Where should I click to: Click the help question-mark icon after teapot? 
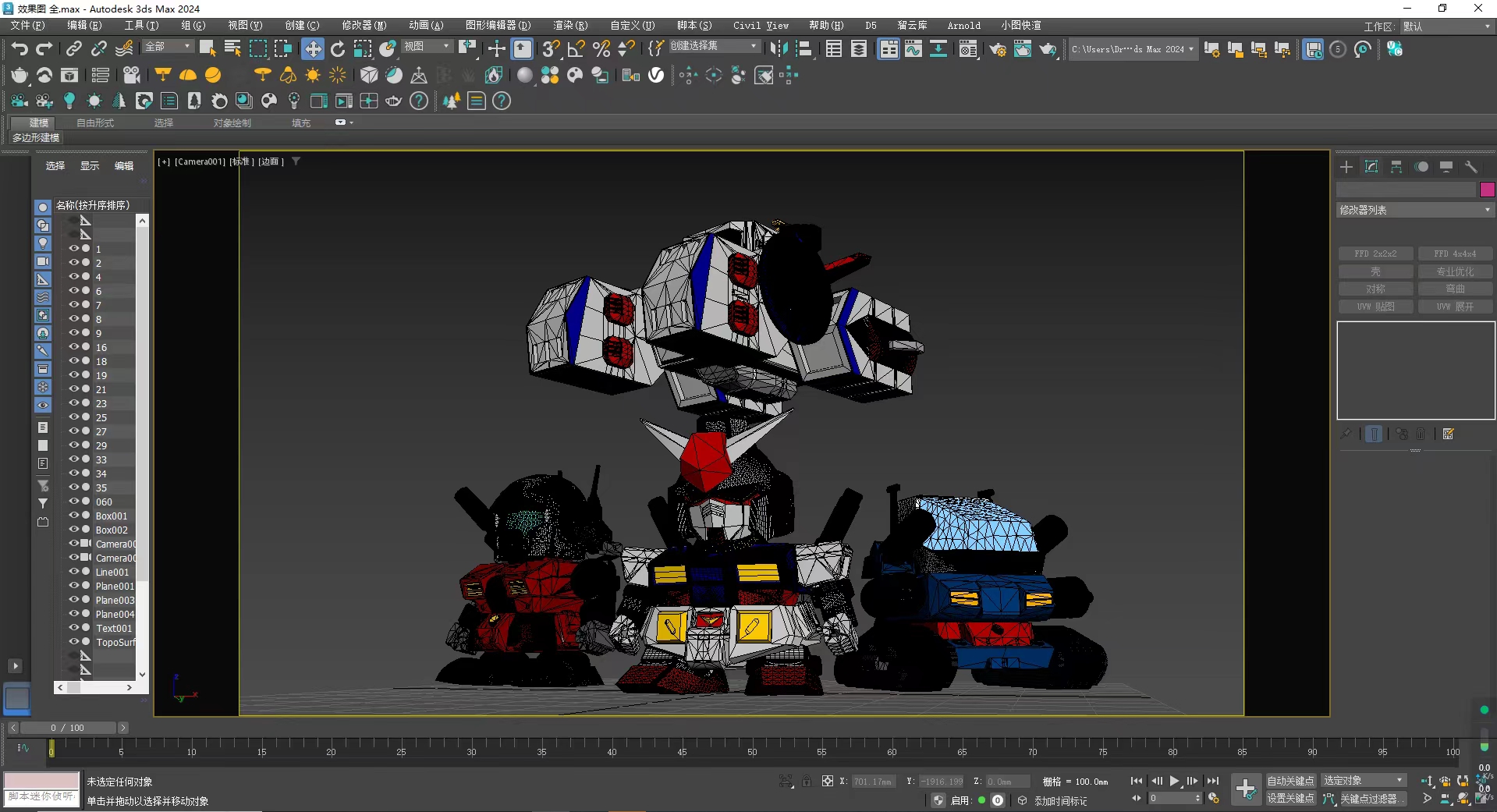coord(419,101)
